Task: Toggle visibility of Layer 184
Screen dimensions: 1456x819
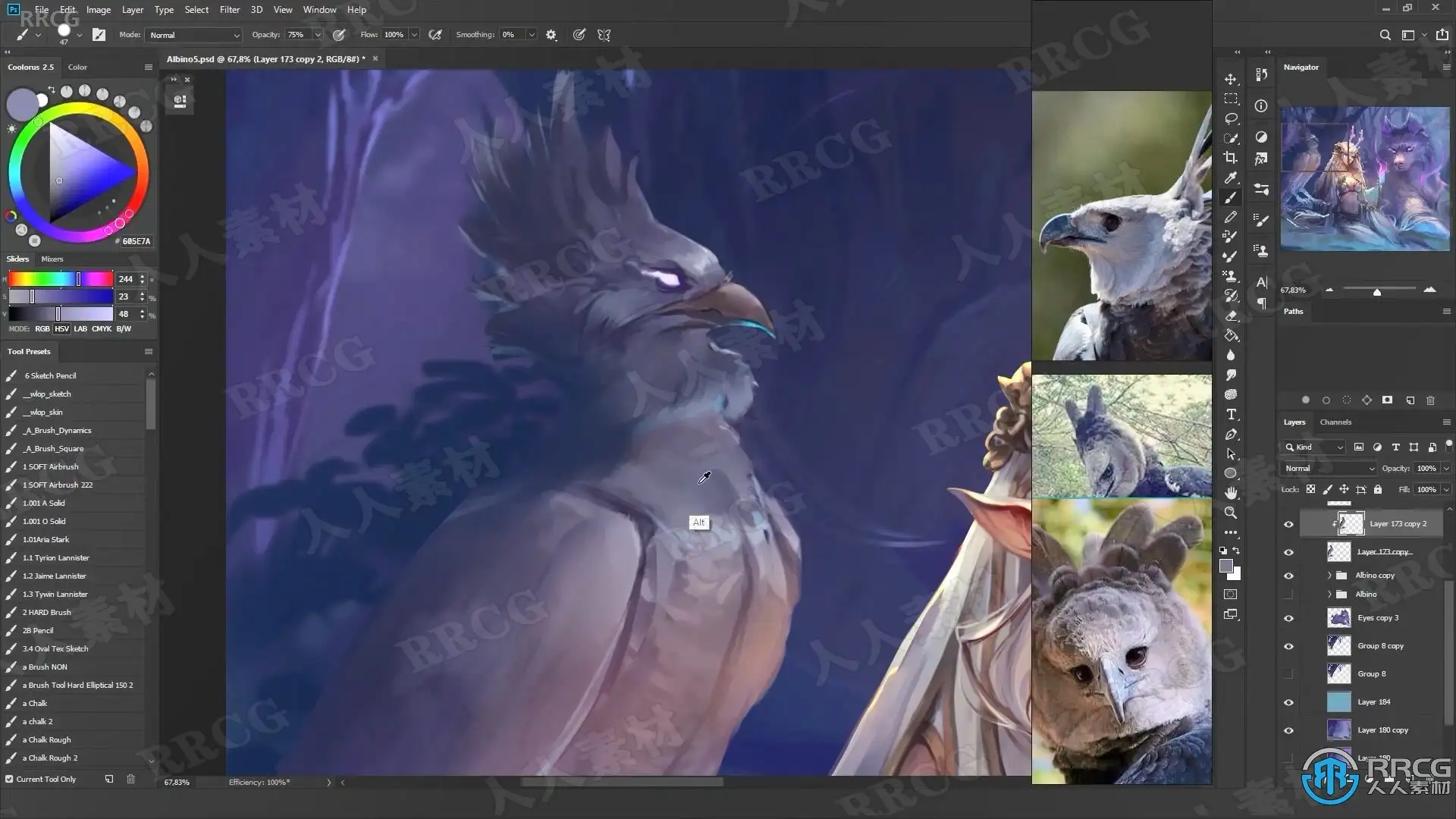Action: pos(1288,702)
